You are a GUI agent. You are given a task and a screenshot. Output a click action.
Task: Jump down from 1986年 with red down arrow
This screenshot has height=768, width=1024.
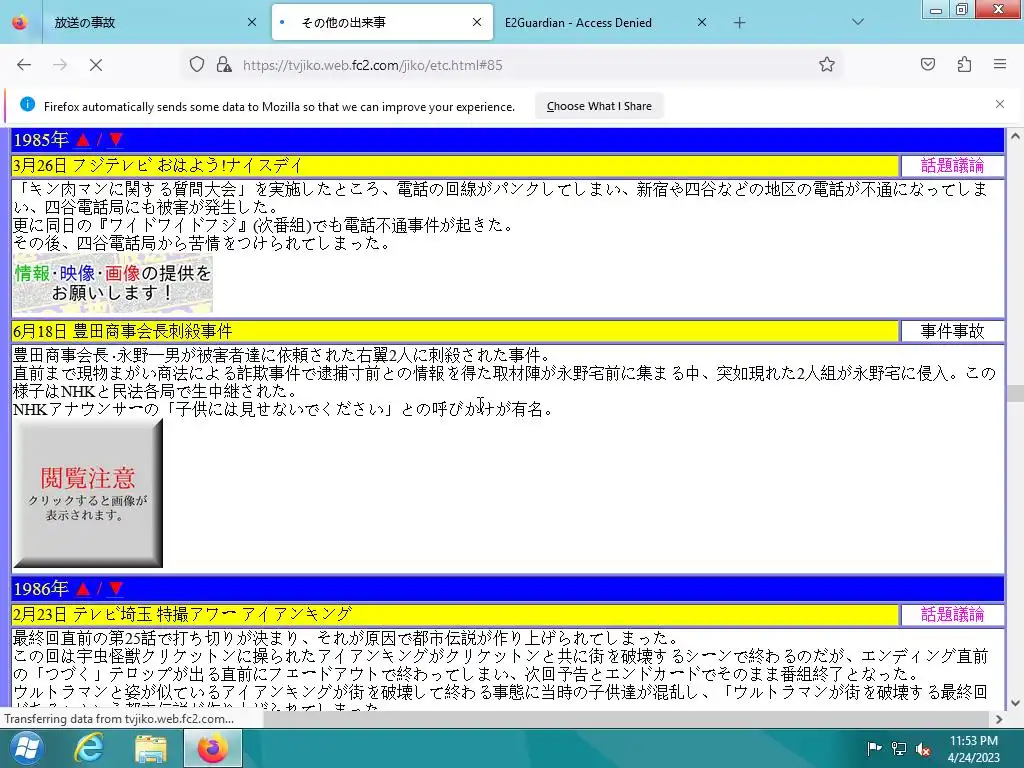pyautogui.click(x=116, y=589)
